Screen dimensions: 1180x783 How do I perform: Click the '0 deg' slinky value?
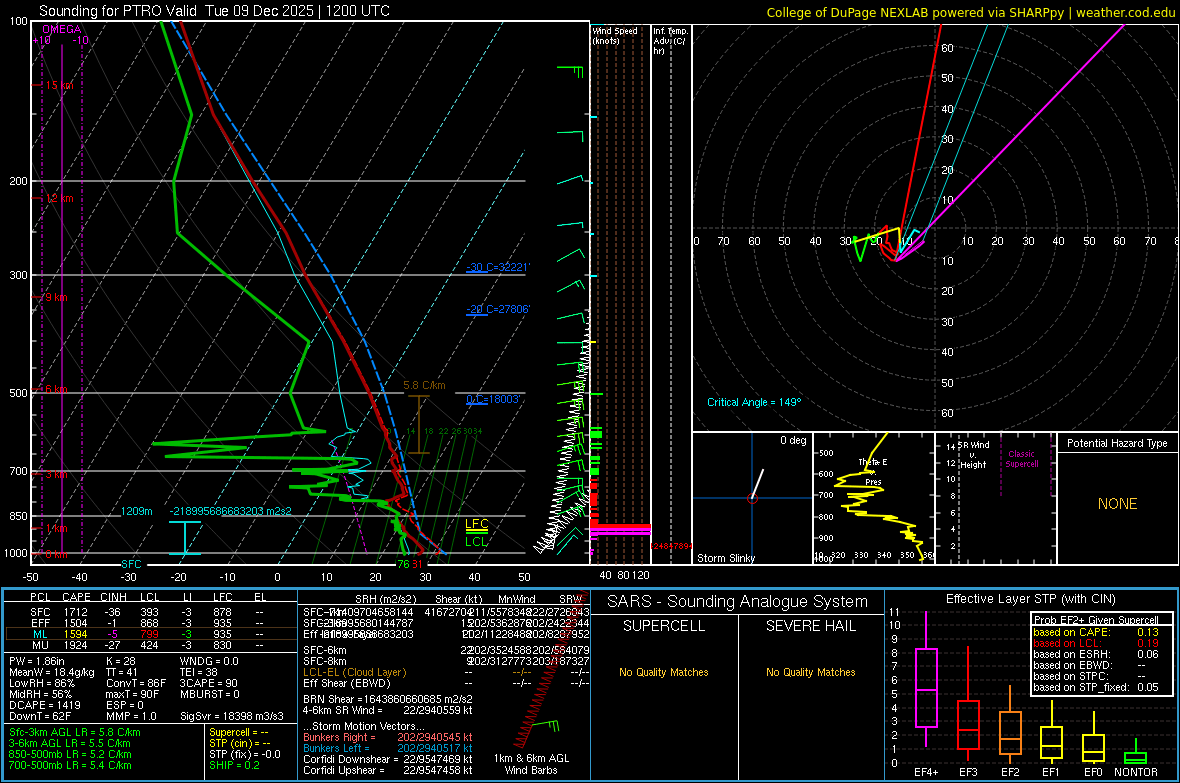[x=792, y=440]
